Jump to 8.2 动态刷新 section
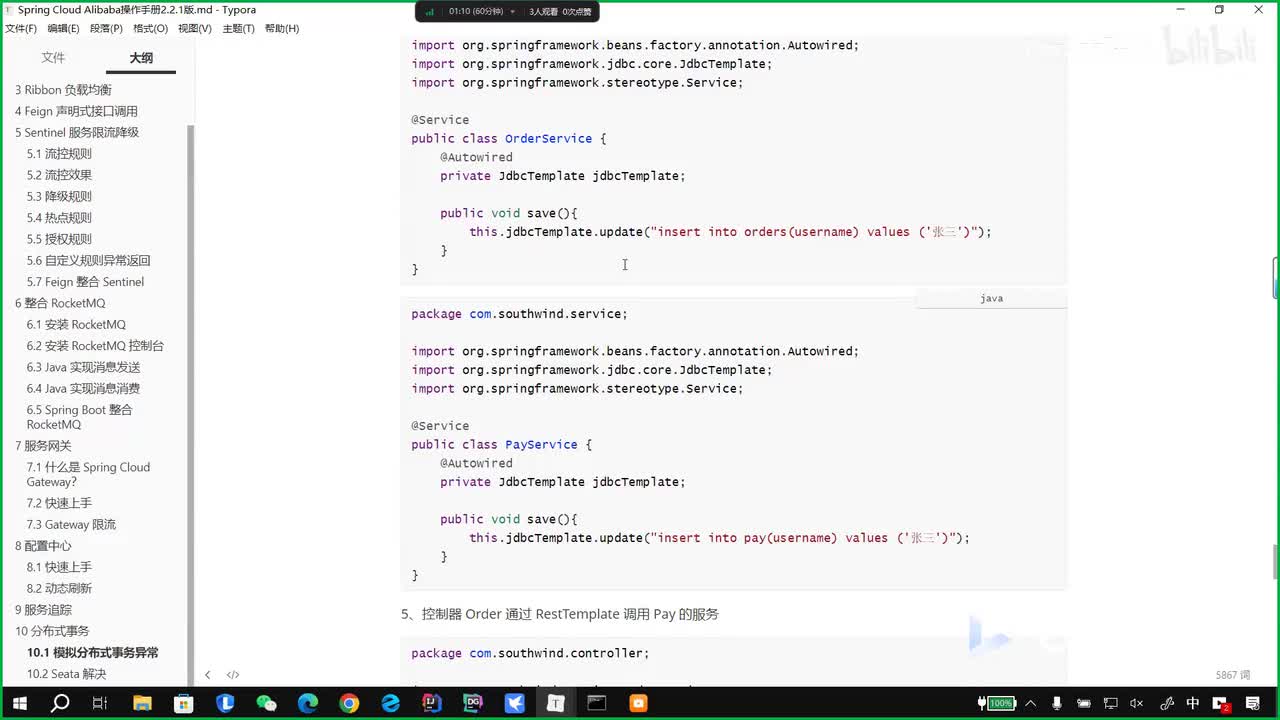This screenshot has height=720, width=1280. click(x=59, y=588)
